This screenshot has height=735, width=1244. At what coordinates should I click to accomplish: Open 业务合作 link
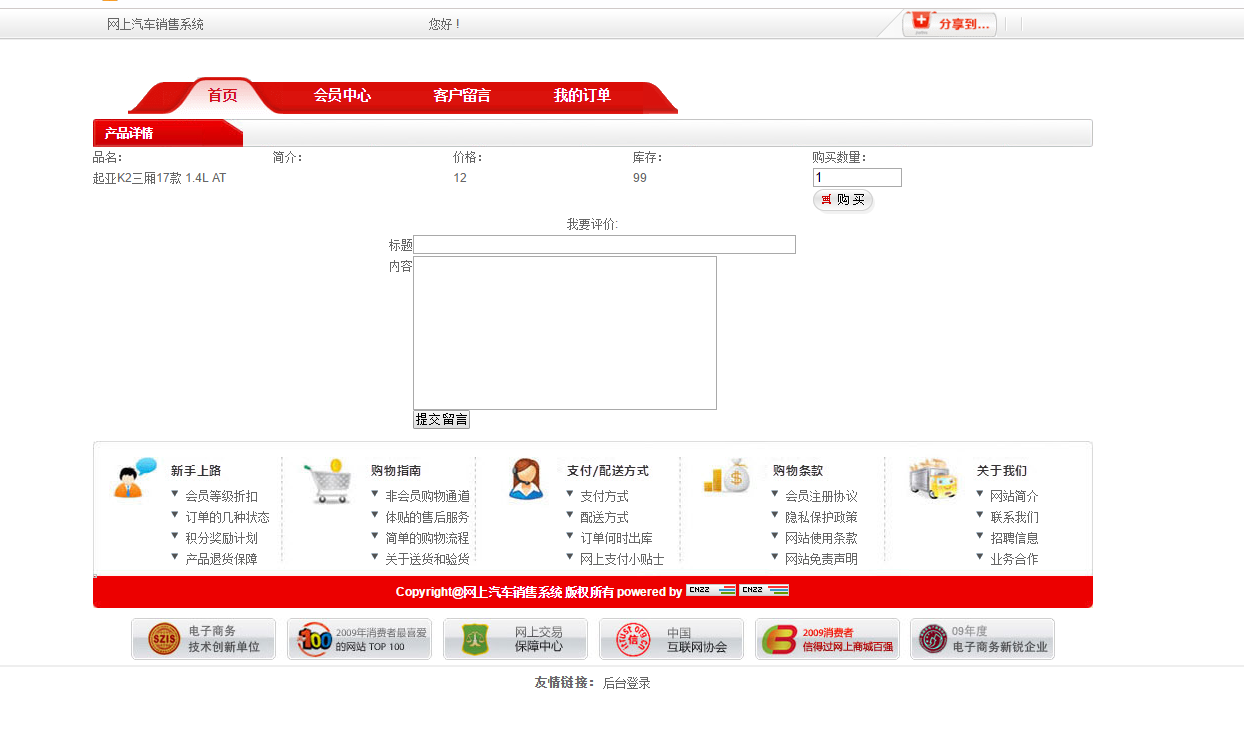click(1014, 559)
